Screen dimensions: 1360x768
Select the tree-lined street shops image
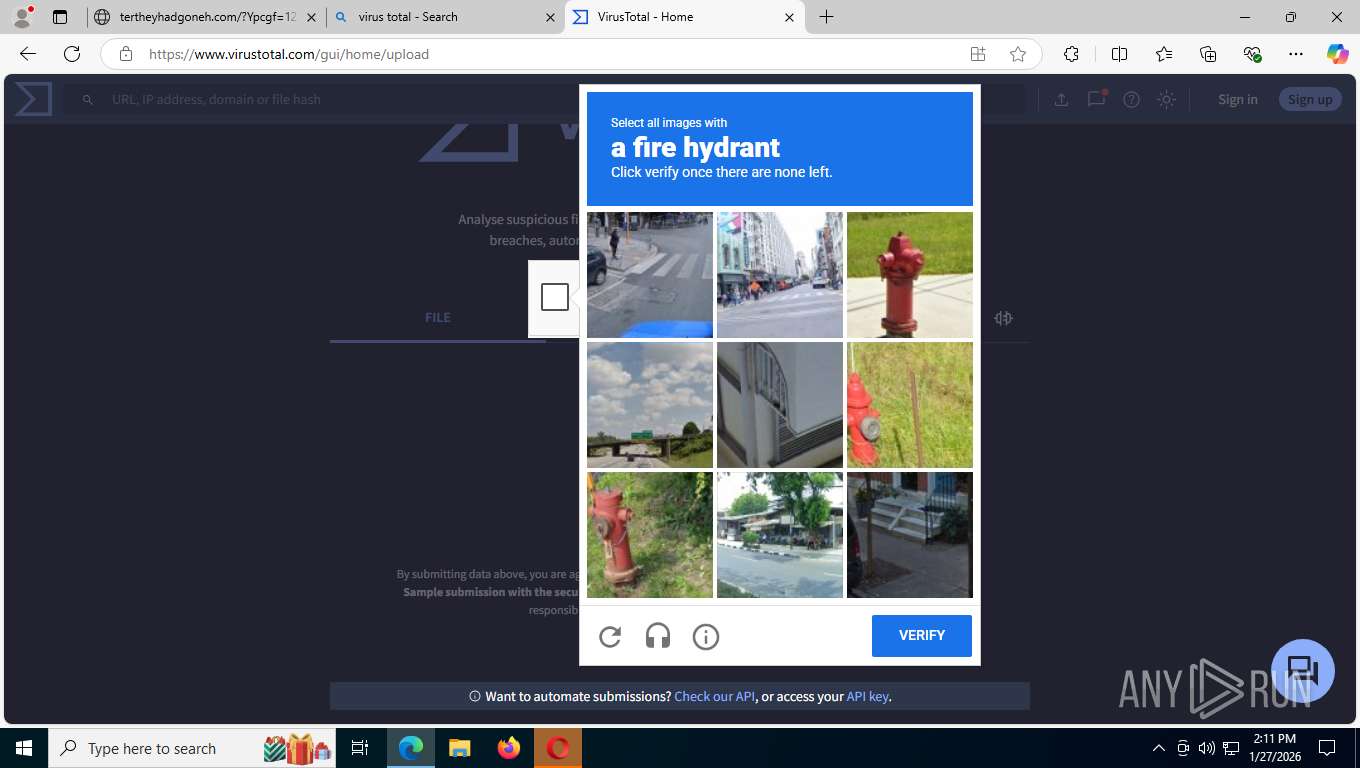(780, 535)
